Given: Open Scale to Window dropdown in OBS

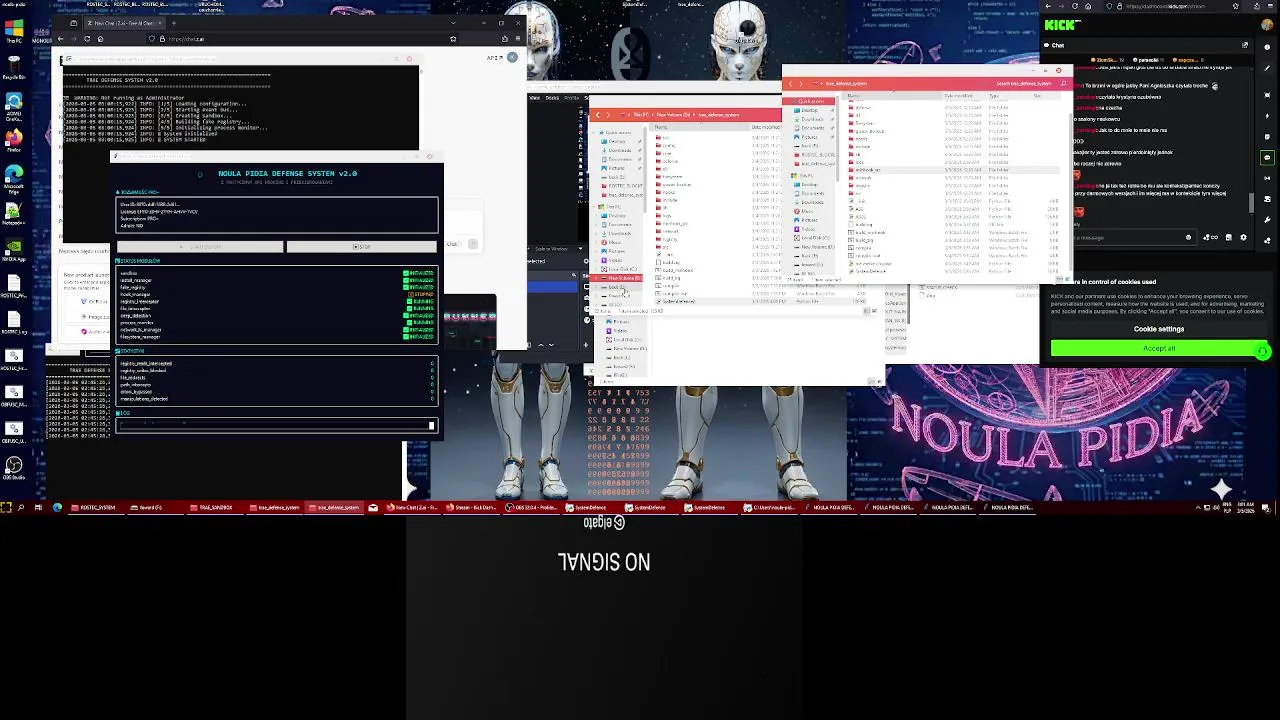Looking at the screenshot, I should 557,249.
